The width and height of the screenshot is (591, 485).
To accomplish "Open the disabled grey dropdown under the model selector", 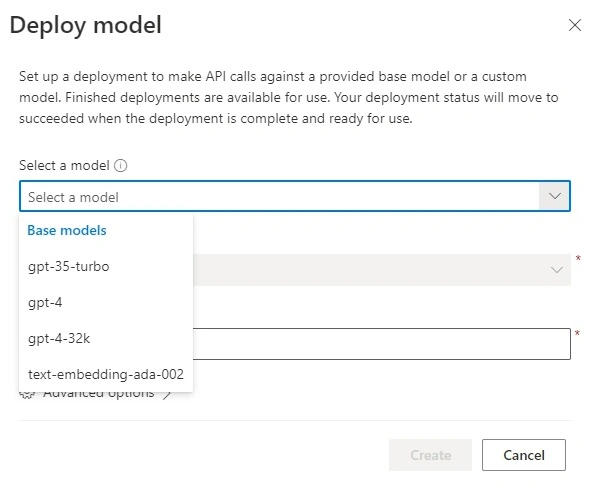I will tap(381, 269).
